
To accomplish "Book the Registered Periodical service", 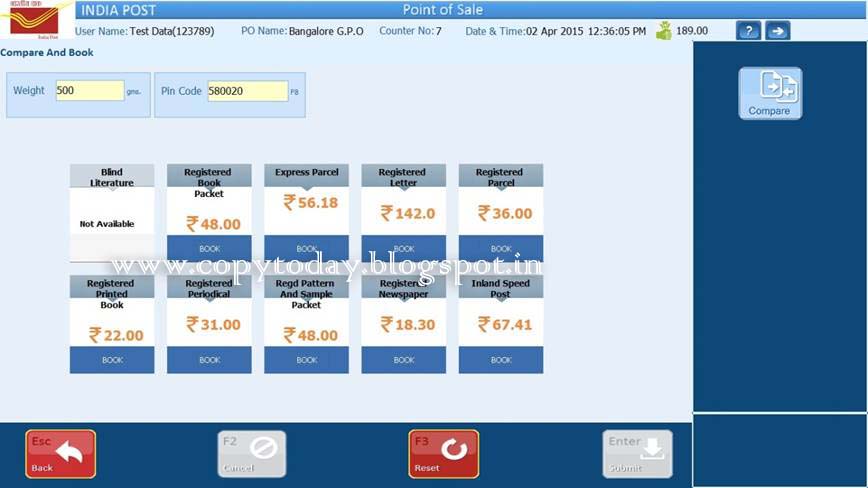I will tap(209, 360).
